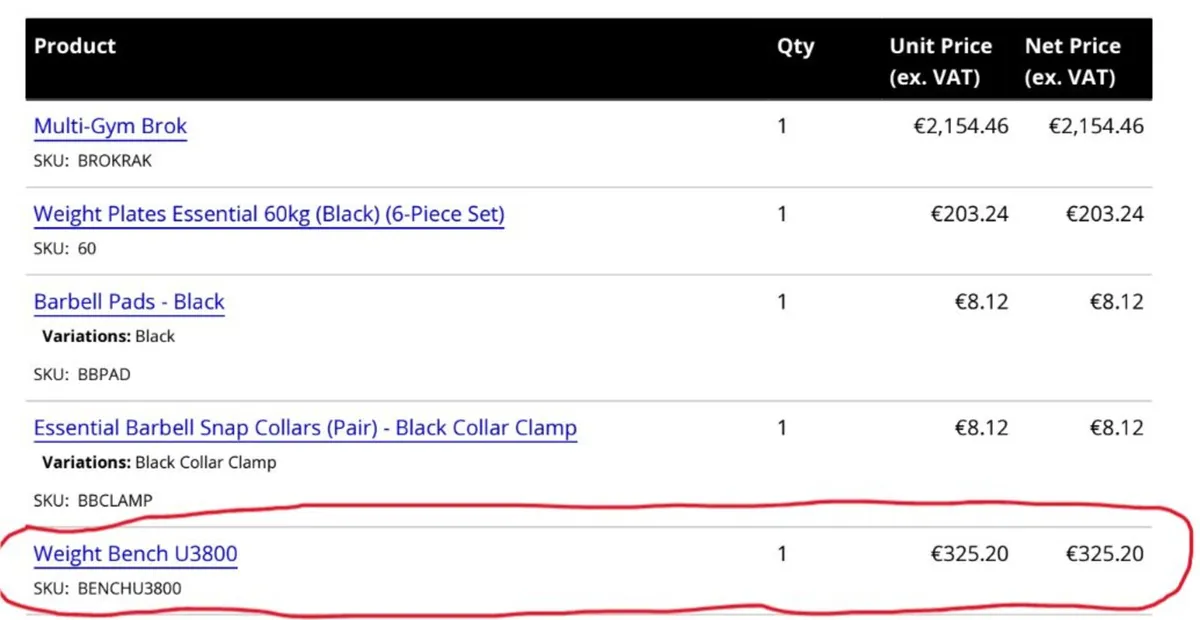Click the Variations: Black Collar Clamp text

[x=159, y=462]
